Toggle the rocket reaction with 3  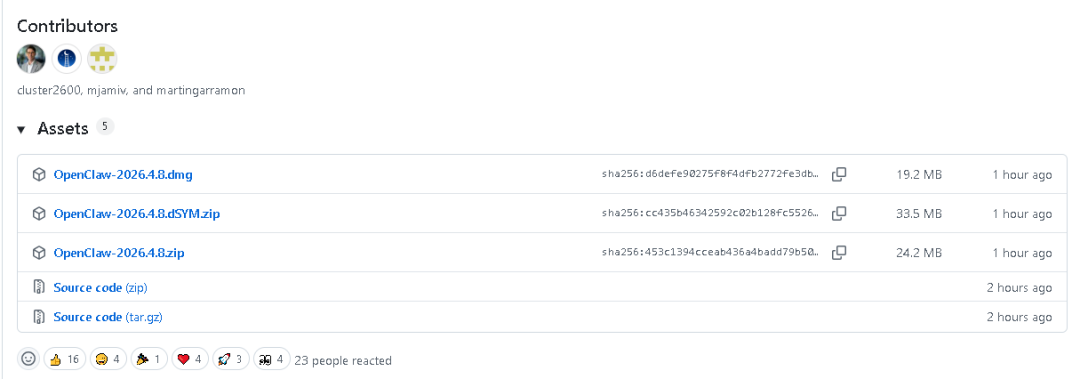(x=230, y=359)
